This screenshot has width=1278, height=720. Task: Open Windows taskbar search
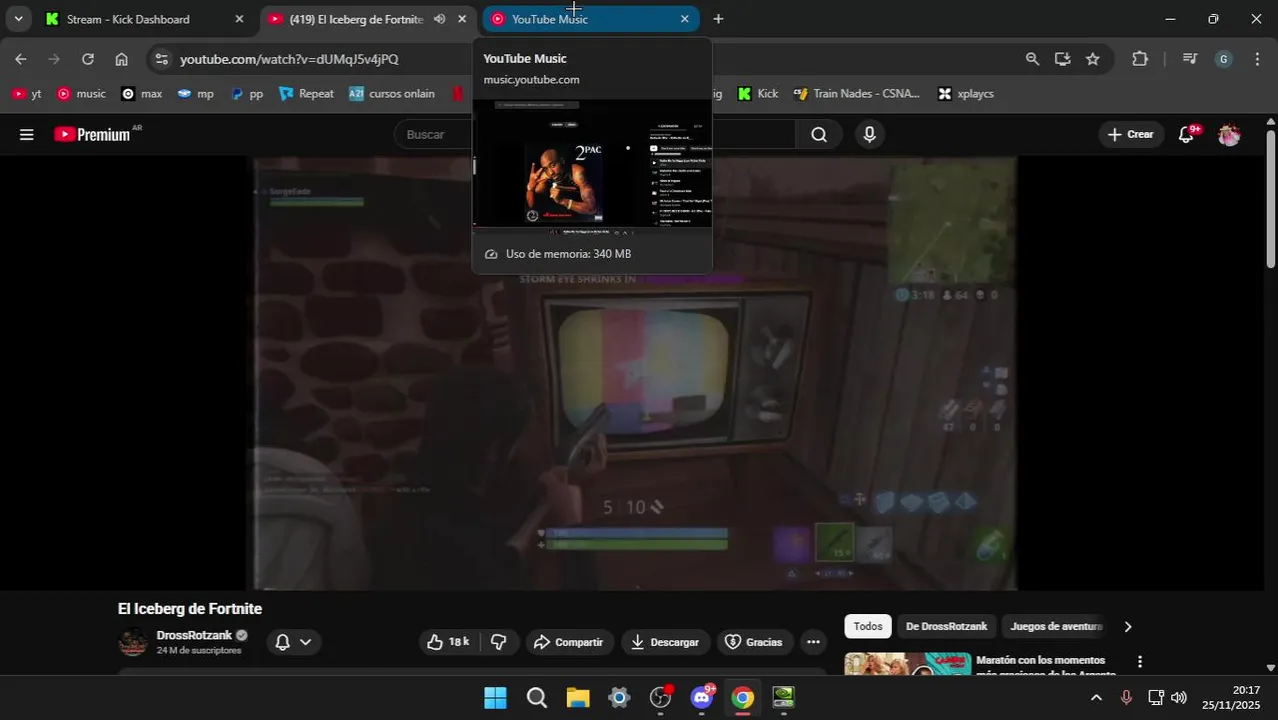[x=537, y=697]
